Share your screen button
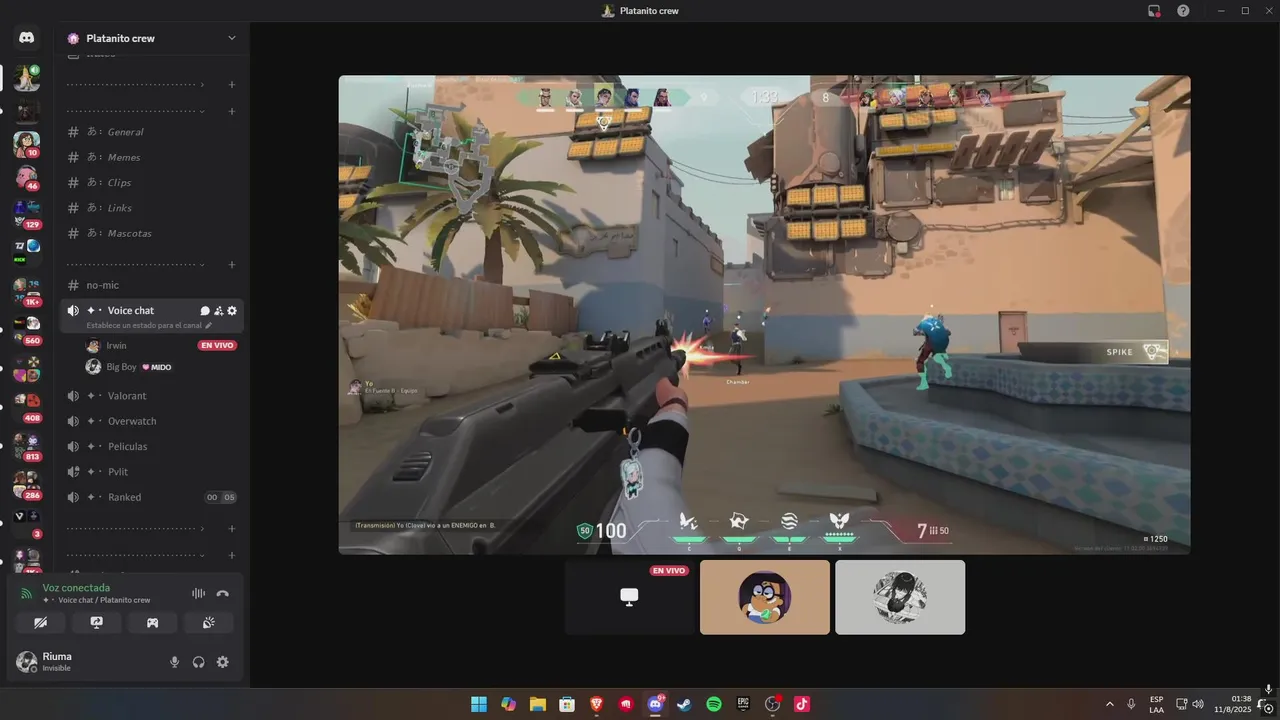1280x720 pixels. coord(97,622)
